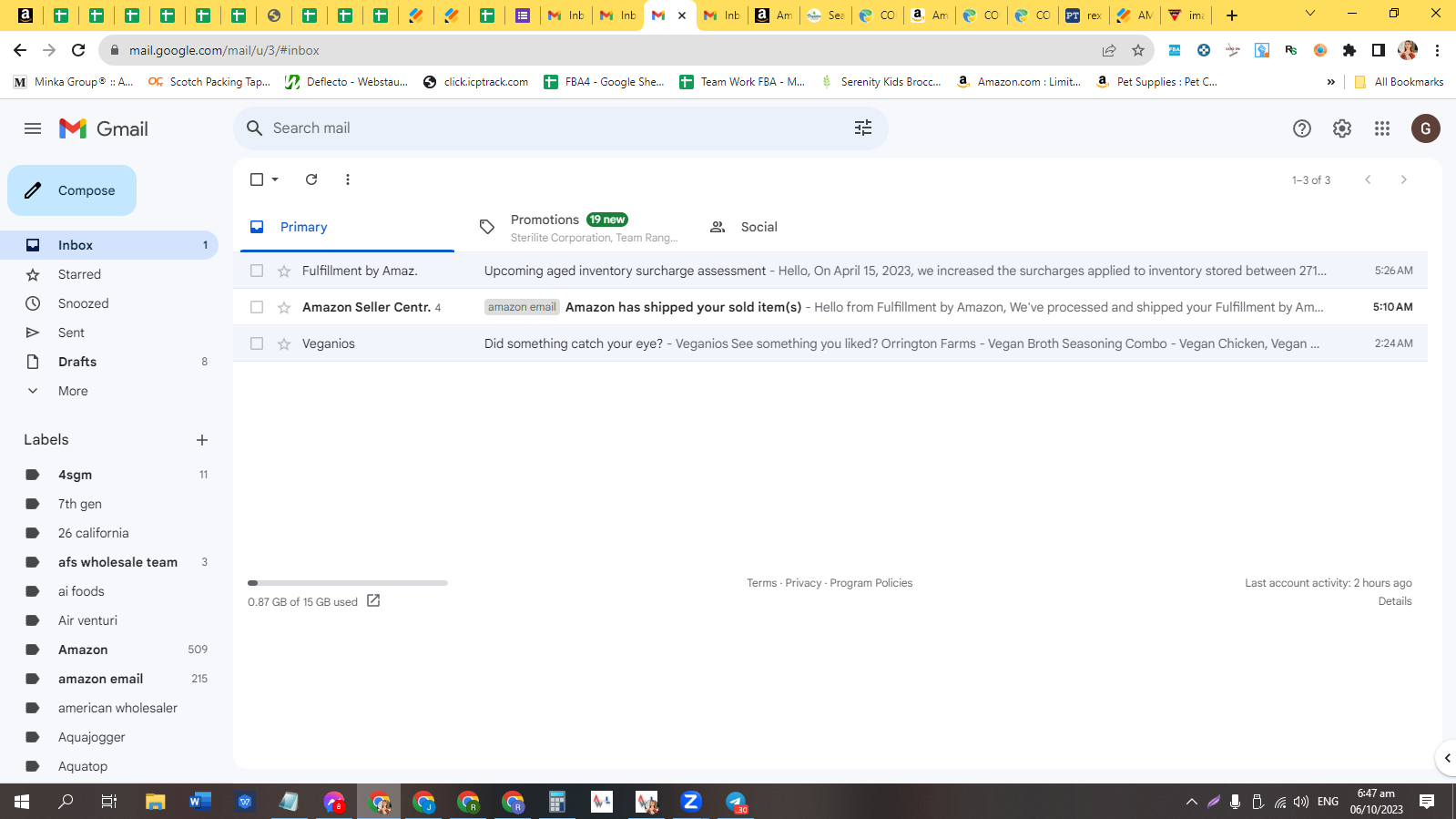Open the Chrome three-dot menu
The height and width of the screenshot is (819, 1456).
[1437, 50]
